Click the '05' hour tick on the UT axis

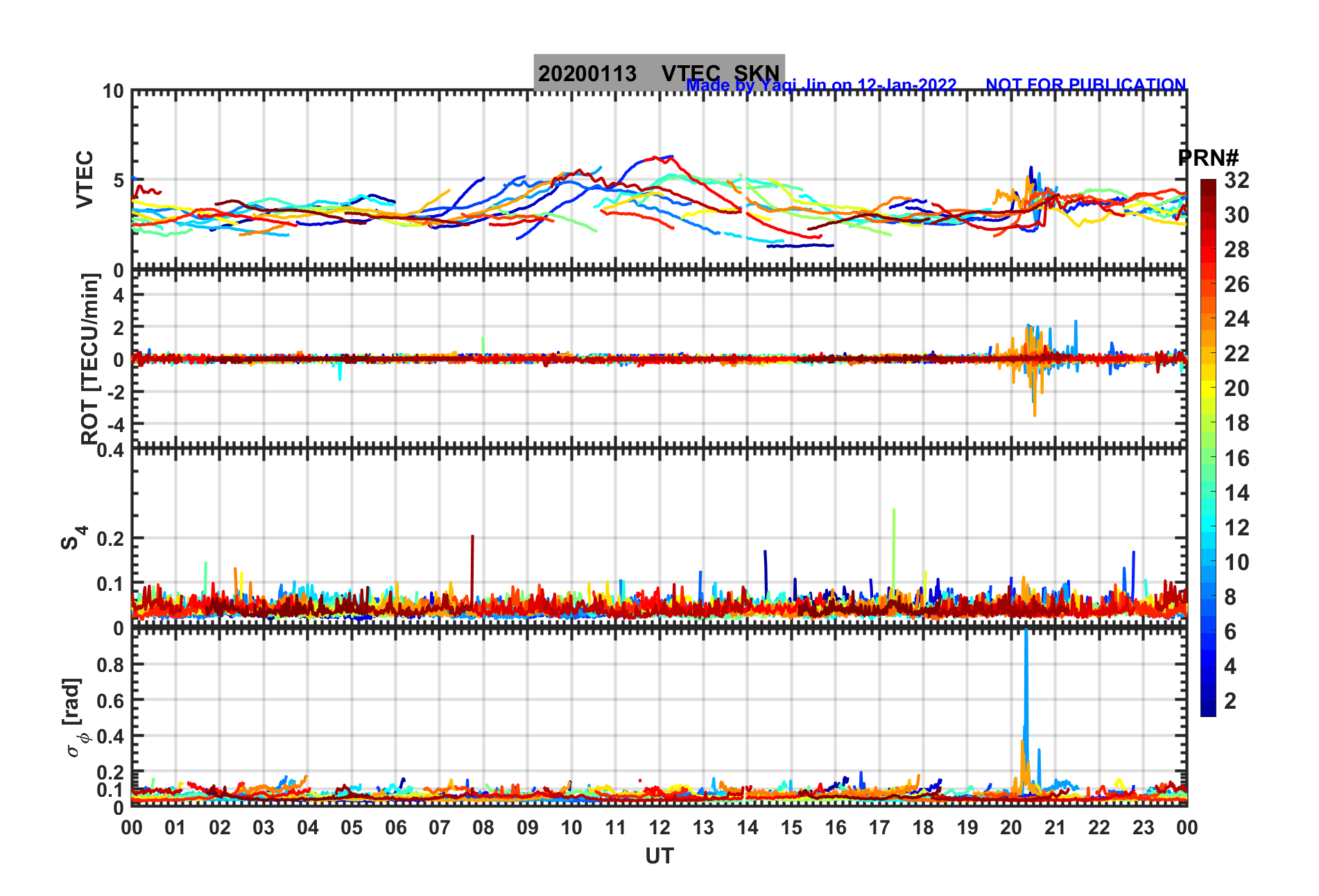pos(352,827)
